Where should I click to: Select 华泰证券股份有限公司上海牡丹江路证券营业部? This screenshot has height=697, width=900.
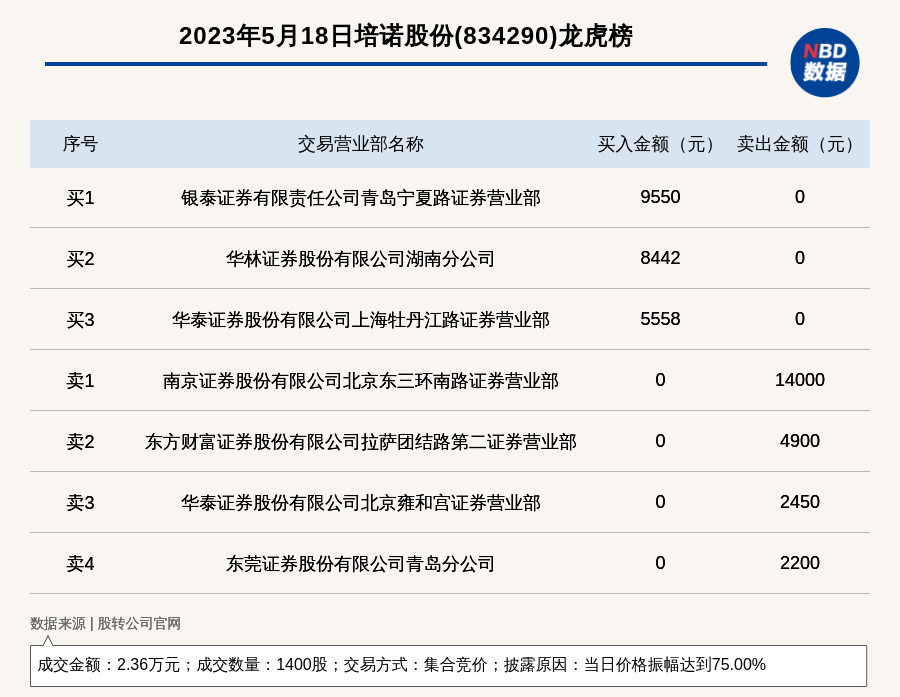pos(360,320)
